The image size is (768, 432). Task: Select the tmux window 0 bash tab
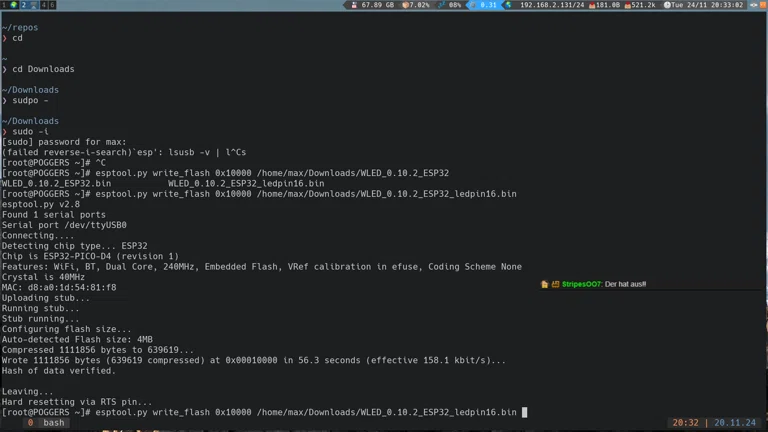46,423
